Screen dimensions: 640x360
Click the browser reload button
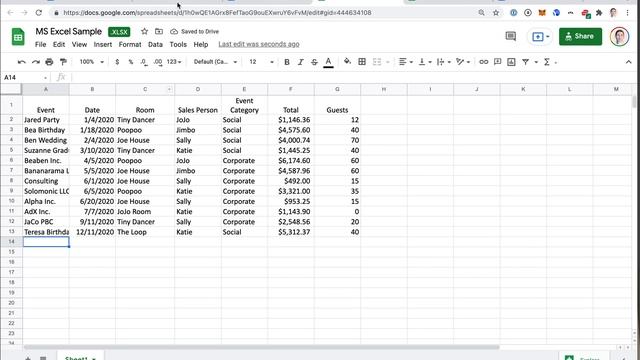point(39,13)
